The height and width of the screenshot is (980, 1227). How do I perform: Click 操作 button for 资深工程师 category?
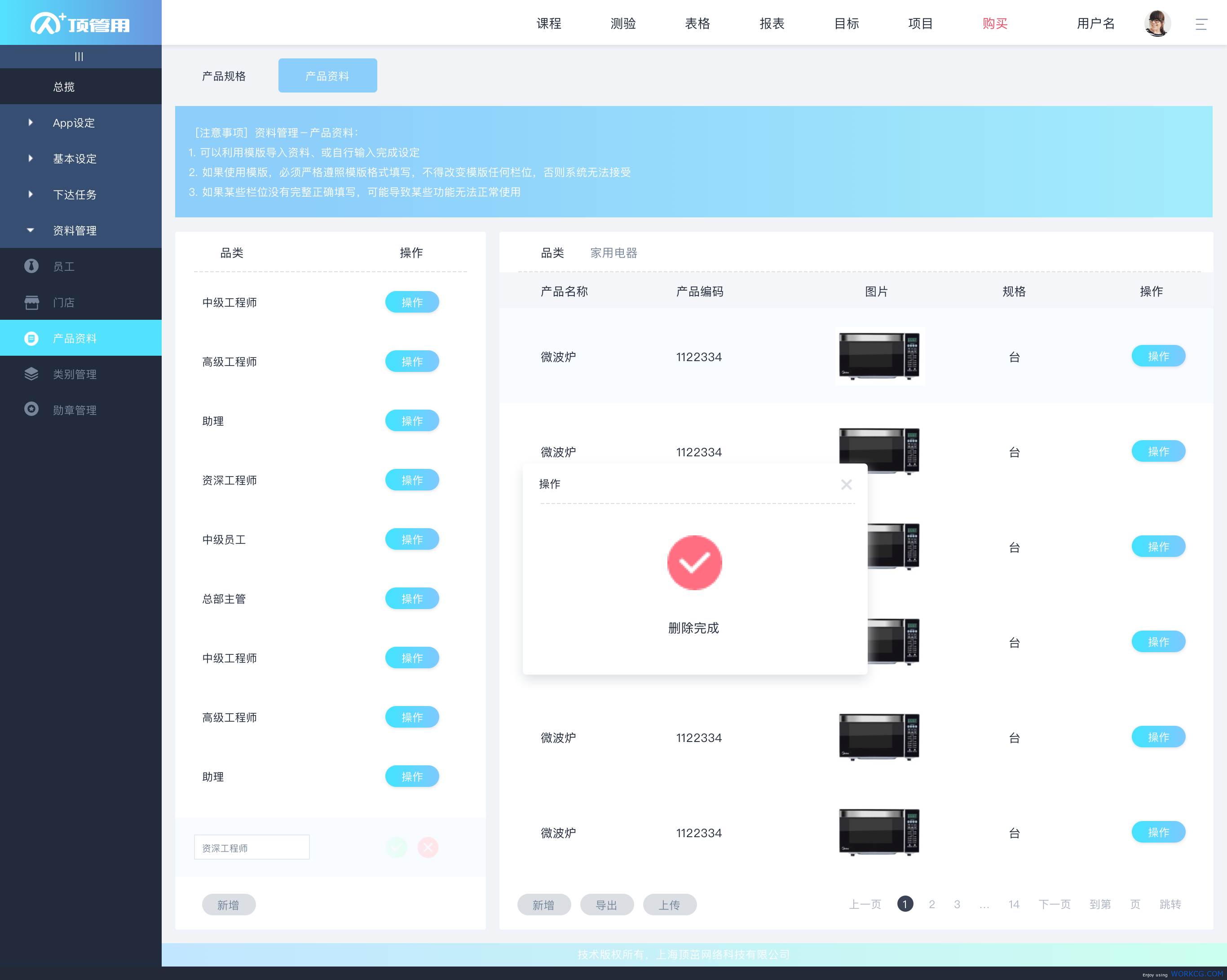[412, 480]
